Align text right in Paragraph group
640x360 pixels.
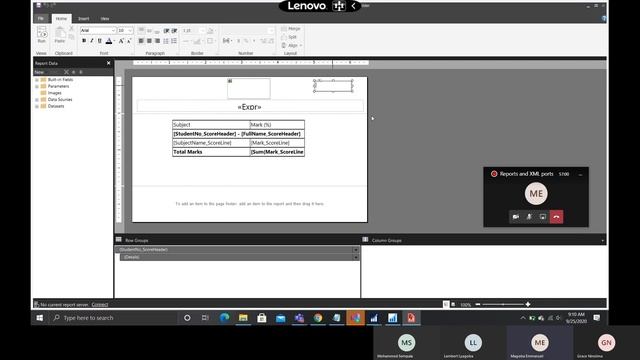pyautogui.click(x=158, y=41)
